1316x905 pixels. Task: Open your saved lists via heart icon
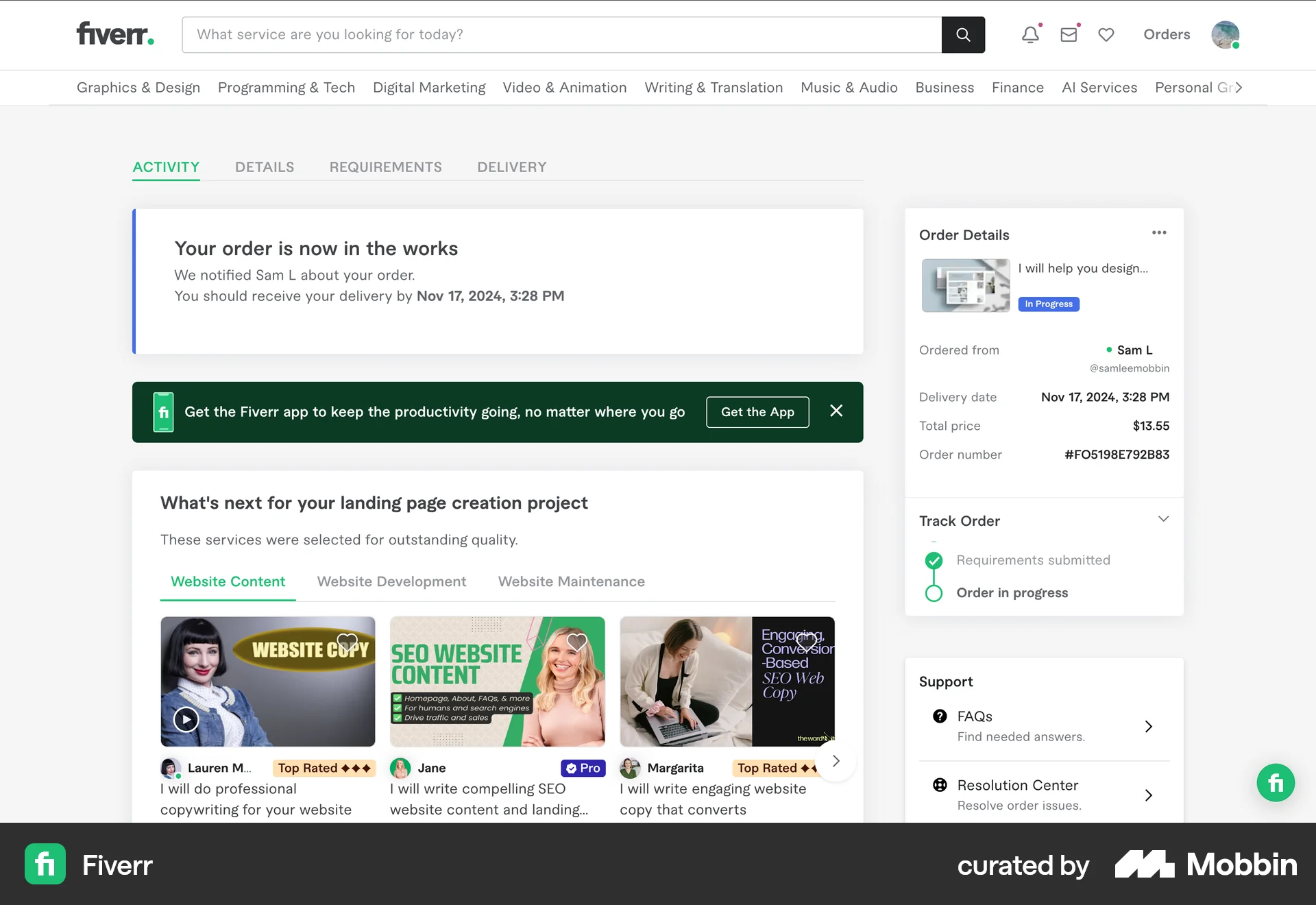[1106, 34]
